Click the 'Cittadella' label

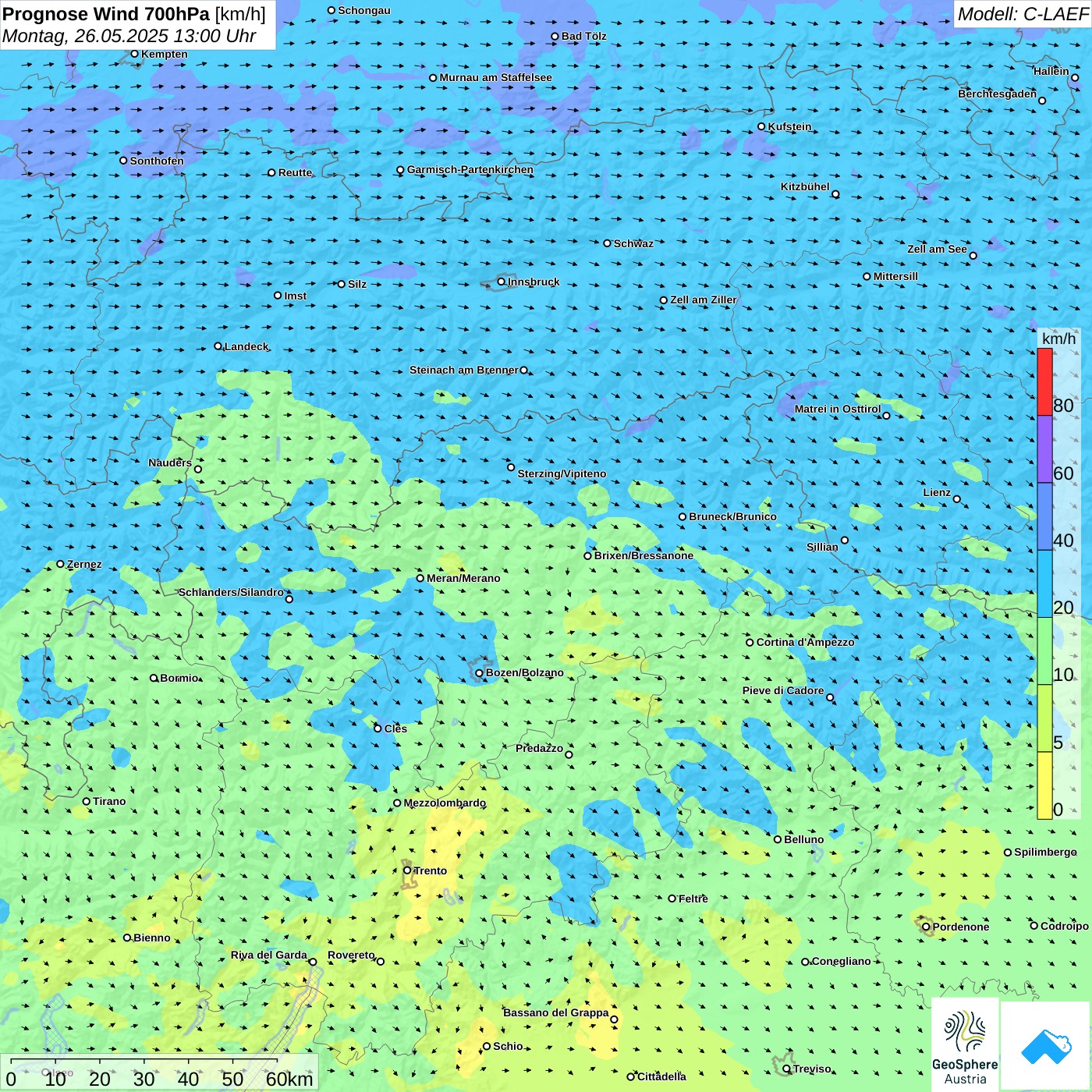point(662,1076)
